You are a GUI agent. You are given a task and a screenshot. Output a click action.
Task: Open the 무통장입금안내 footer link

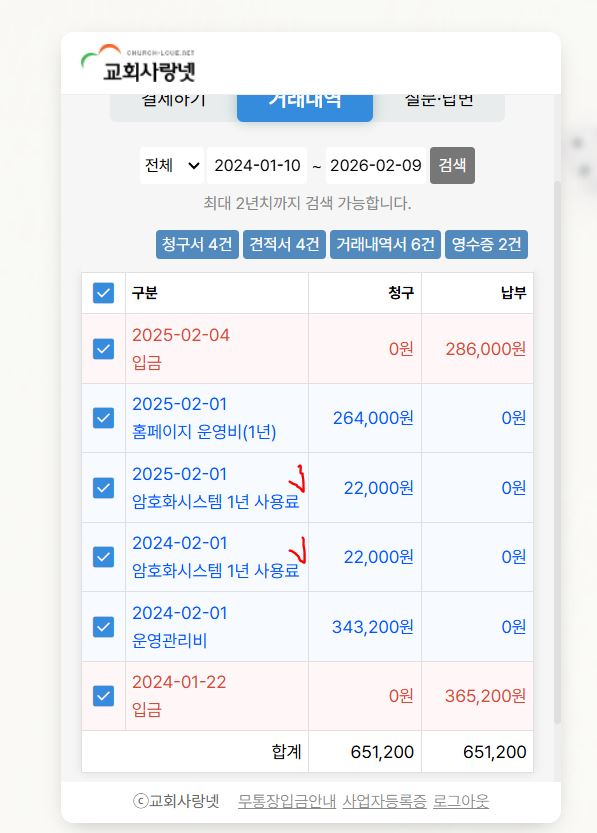coord(287,801)
